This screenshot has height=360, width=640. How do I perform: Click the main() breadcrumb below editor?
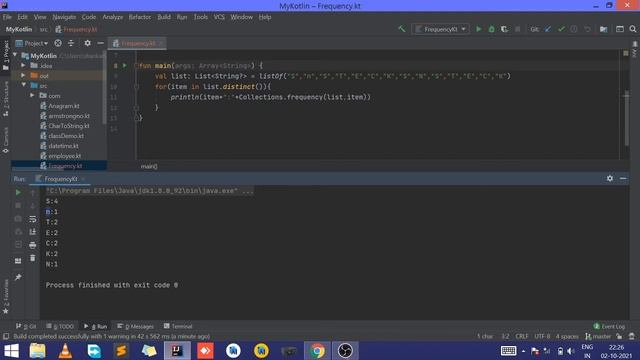149,166
